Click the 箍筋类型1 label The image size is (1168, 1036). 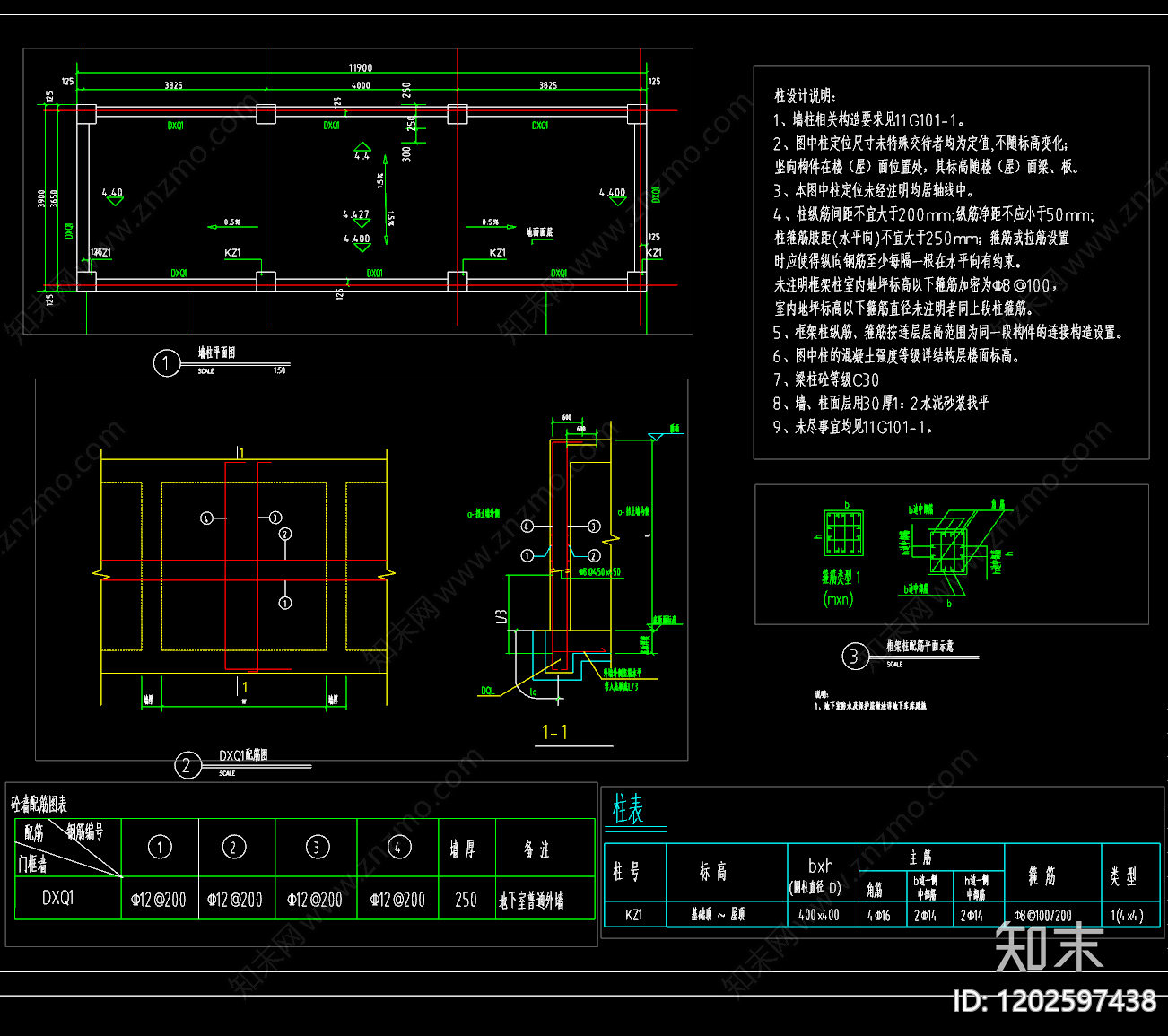click(841, 578)
